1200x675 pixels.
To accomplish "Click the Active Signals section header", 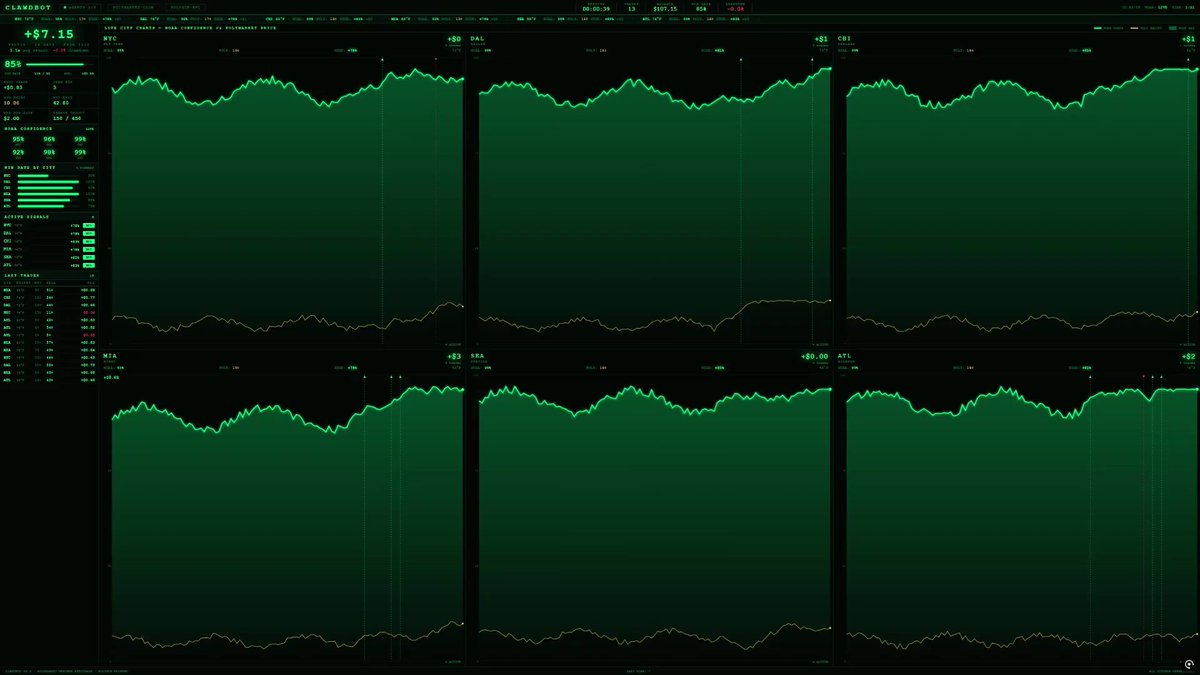I will click(x=50, y=216).
